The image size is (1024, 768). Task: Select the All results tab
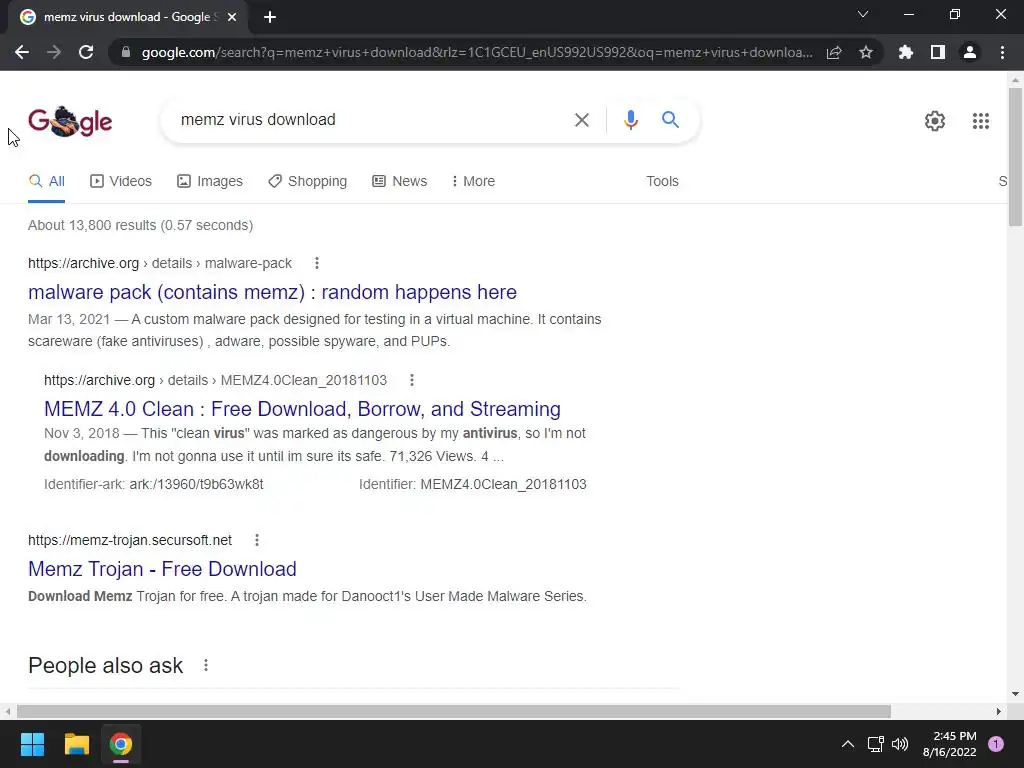[46, 182]
